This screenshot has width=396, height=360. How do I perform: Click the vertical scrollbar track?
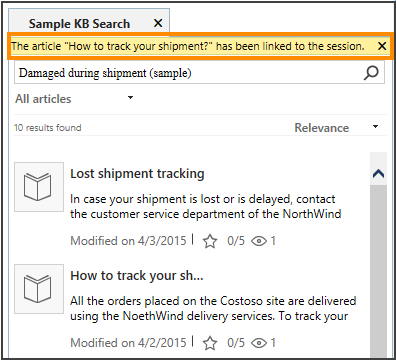click(378, 270)
